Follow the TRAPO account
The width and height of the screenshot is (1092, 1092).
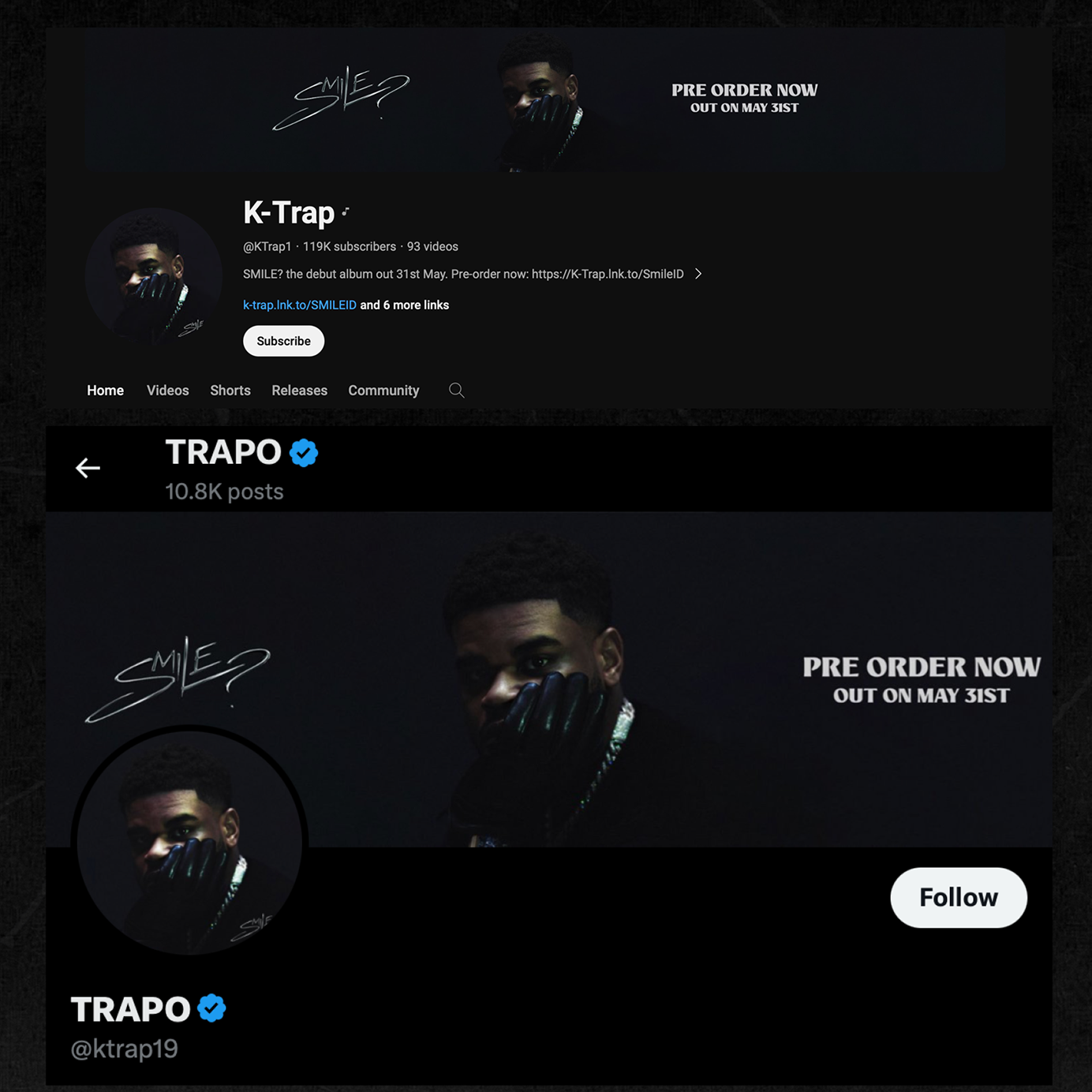(x=959, y=898)
